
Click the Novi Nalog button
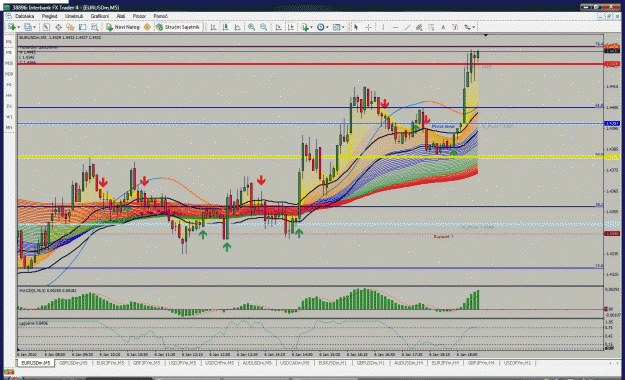pyautogui.click(x=123, y=27)
